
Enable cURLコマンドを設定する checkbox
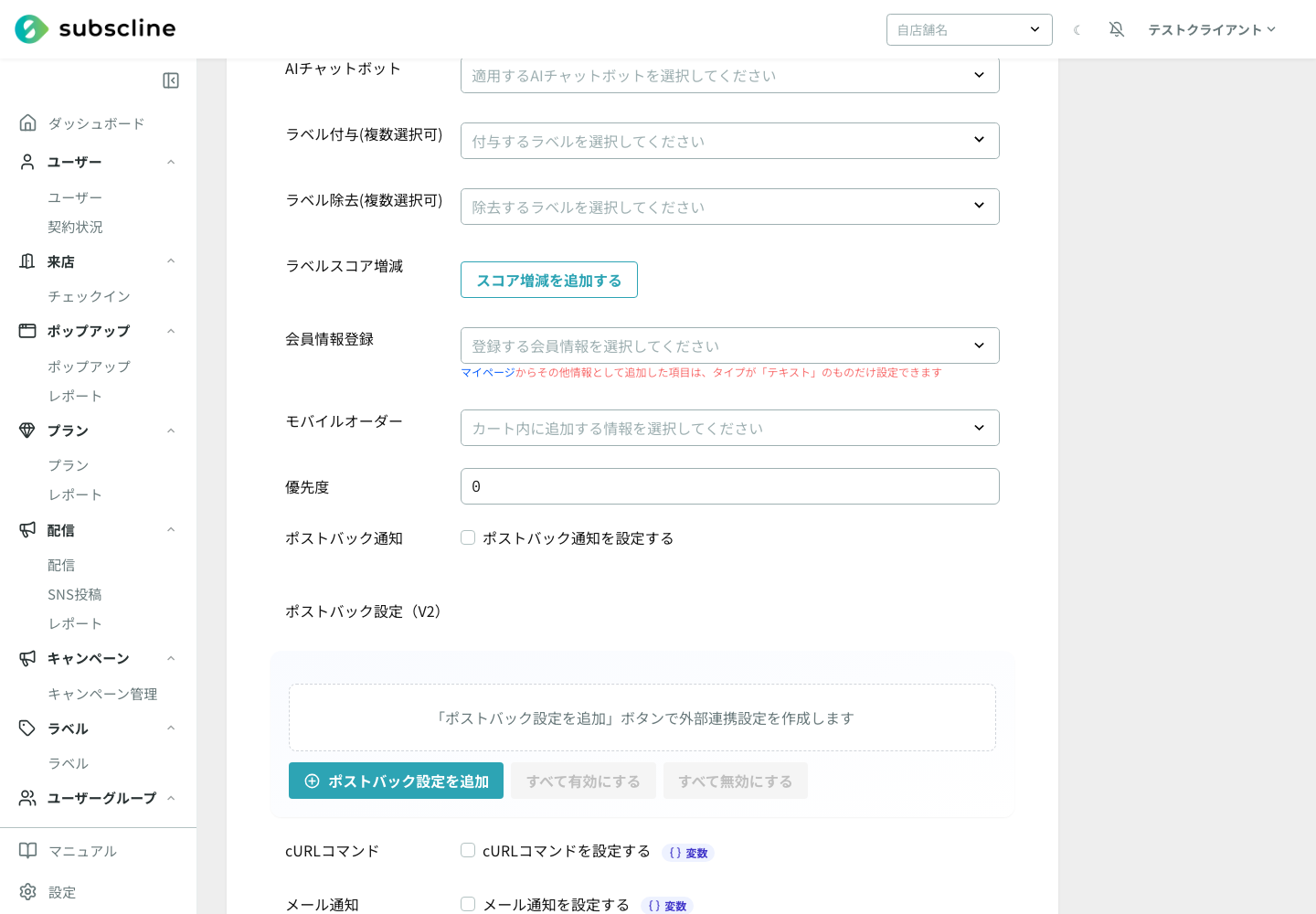click(x=468, y=850)
